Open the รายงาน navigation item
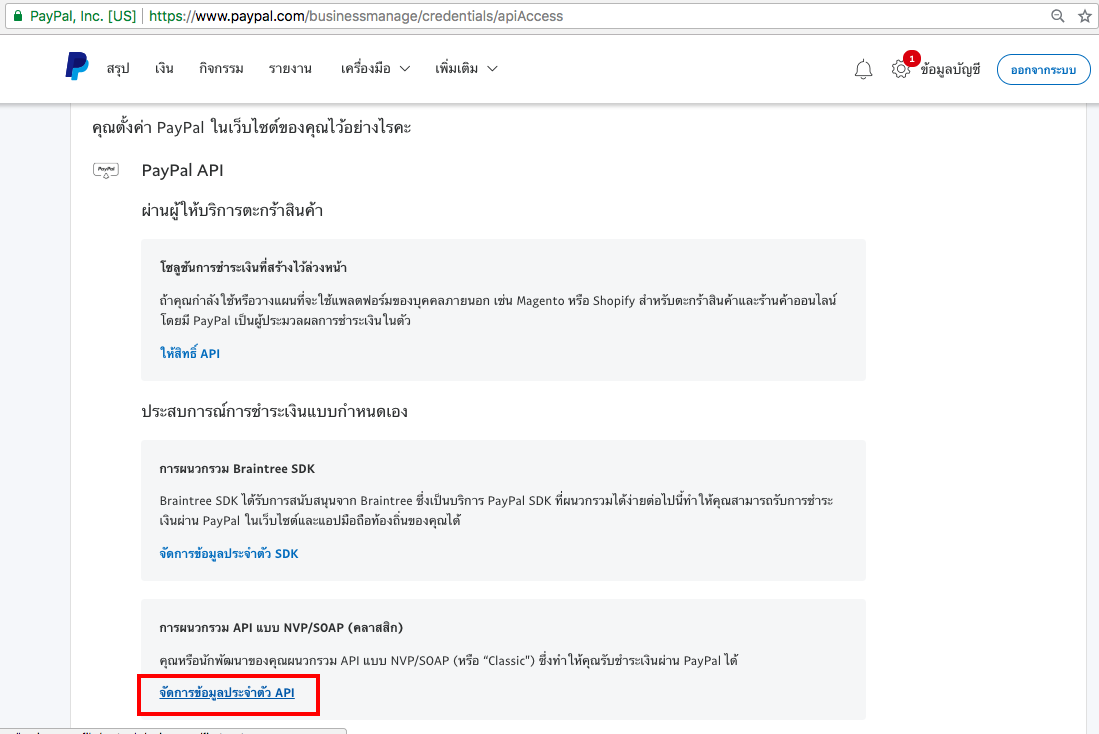Screen dimensions: 1099x734 [x=290, y=68]
